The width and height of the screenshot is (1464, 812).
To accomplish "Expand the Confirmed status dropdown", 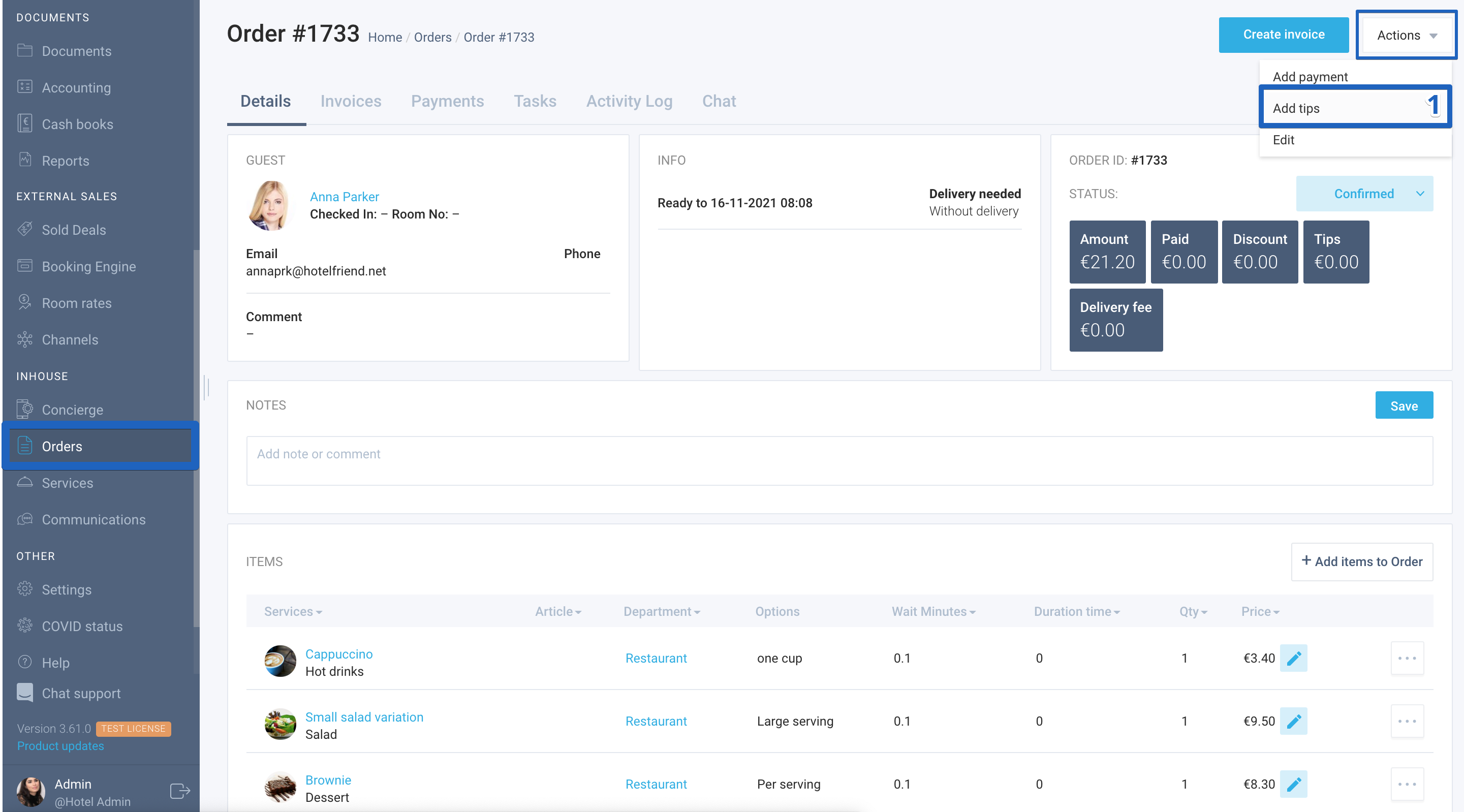I will tap(1364, 194).
